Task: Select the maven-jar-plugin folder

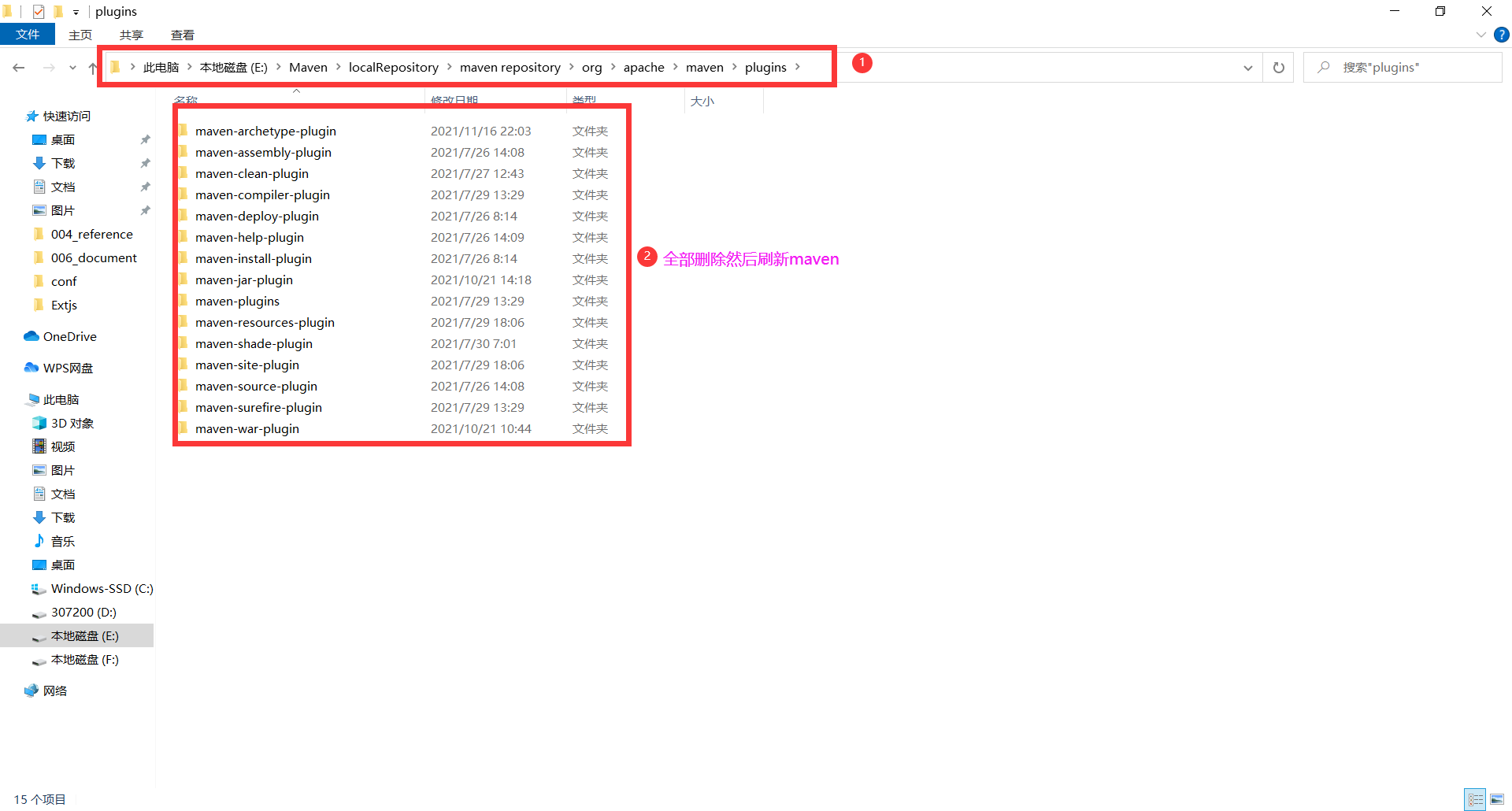Action: pyautogui.click(x=244, y=280)
